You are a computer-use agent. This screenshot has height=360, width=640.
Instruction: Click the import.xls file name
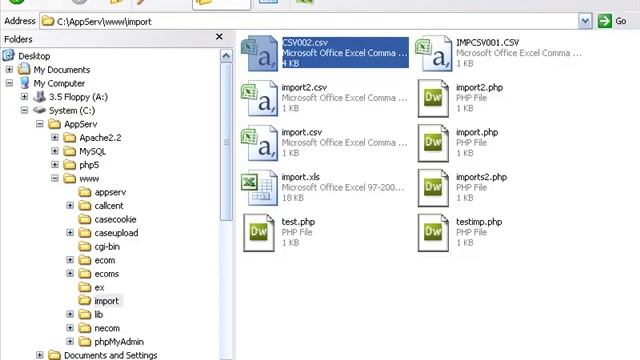(301, 177)
